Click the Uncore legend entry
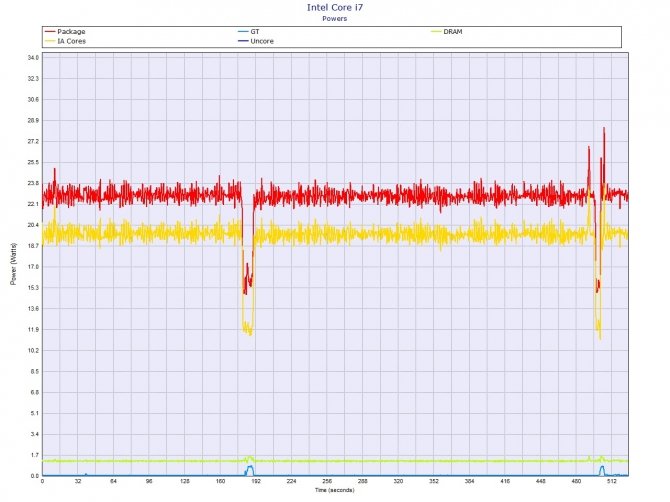 coord(256,41)
